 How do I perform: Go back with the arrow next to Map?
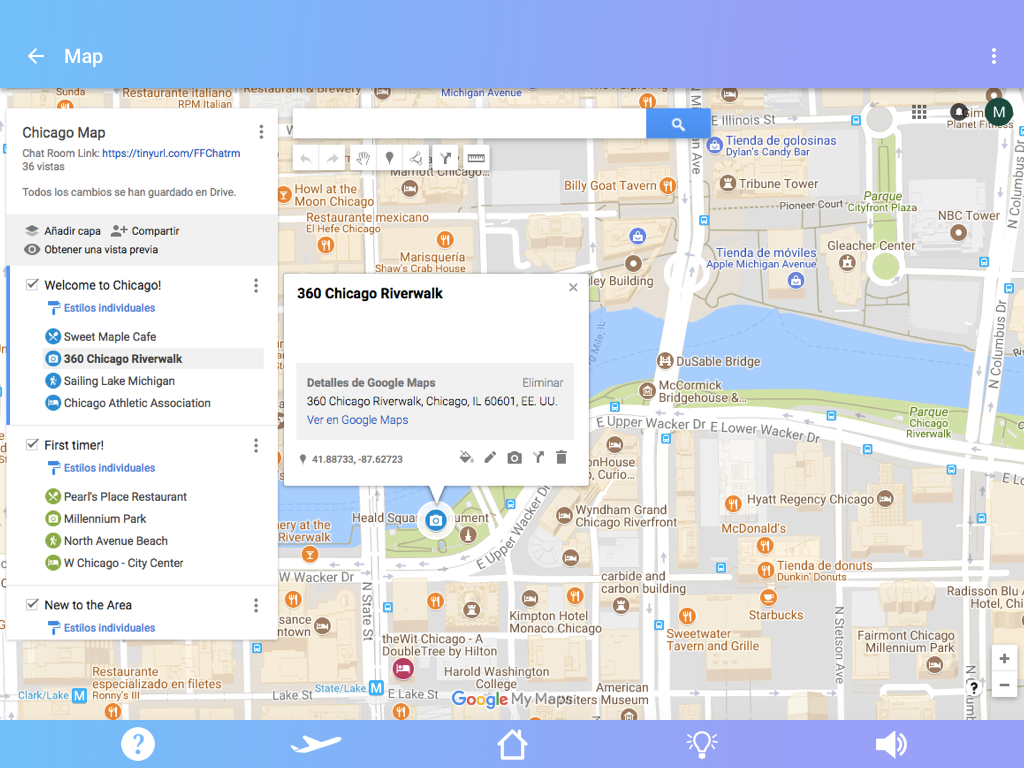click(36, 56)
